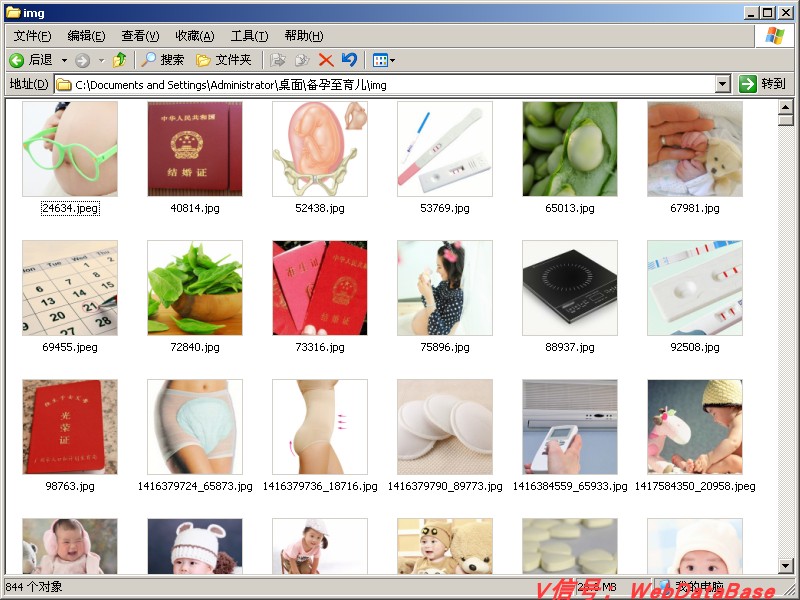Click file name label 98763.jpg

[70, 486]
